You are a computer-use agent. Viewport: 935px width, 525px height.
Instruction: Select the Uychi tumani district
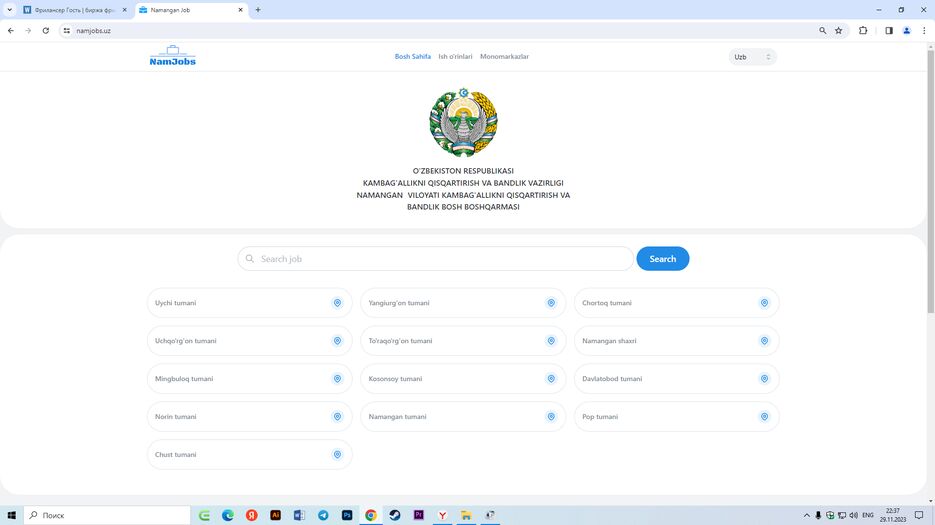(249, 303)
